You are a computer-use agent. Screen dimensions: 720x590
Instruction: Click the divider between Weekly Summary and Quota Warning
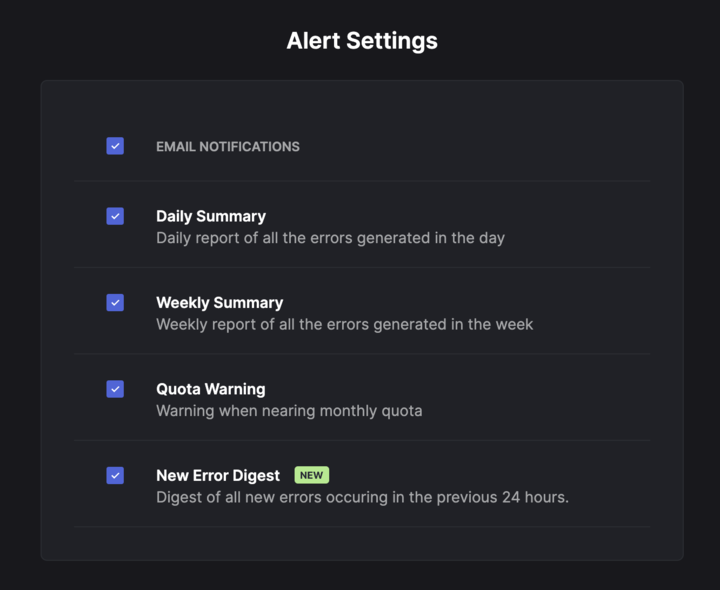(362, 353)
